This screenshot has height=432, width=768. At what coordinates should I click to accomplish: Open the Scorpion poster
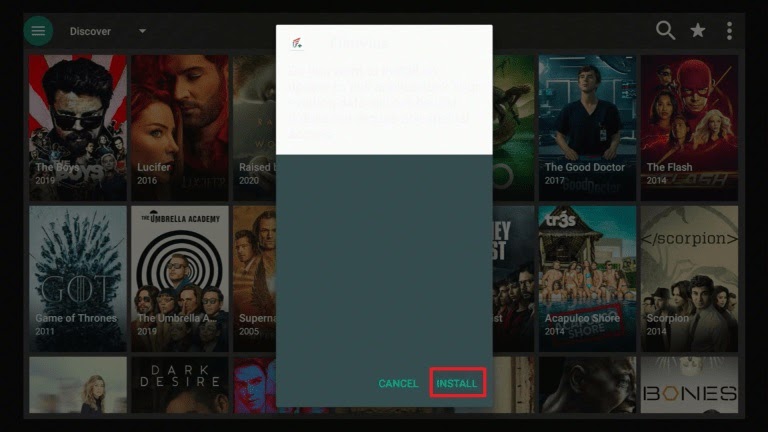coord(689,278)
